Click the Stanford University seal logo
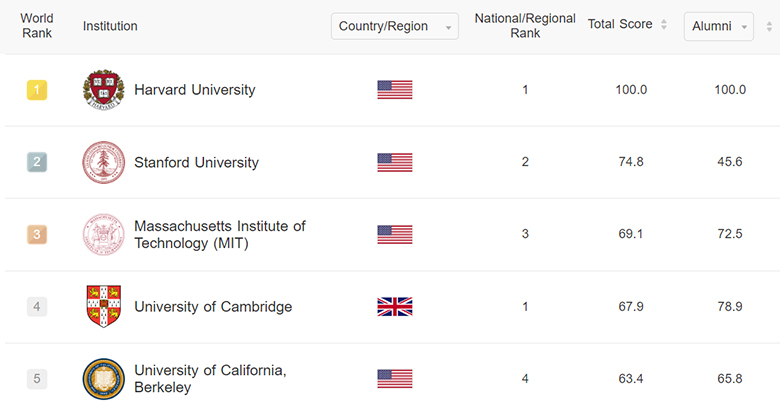This screenshot has width=780, height=412. click(x=104, y=162)
